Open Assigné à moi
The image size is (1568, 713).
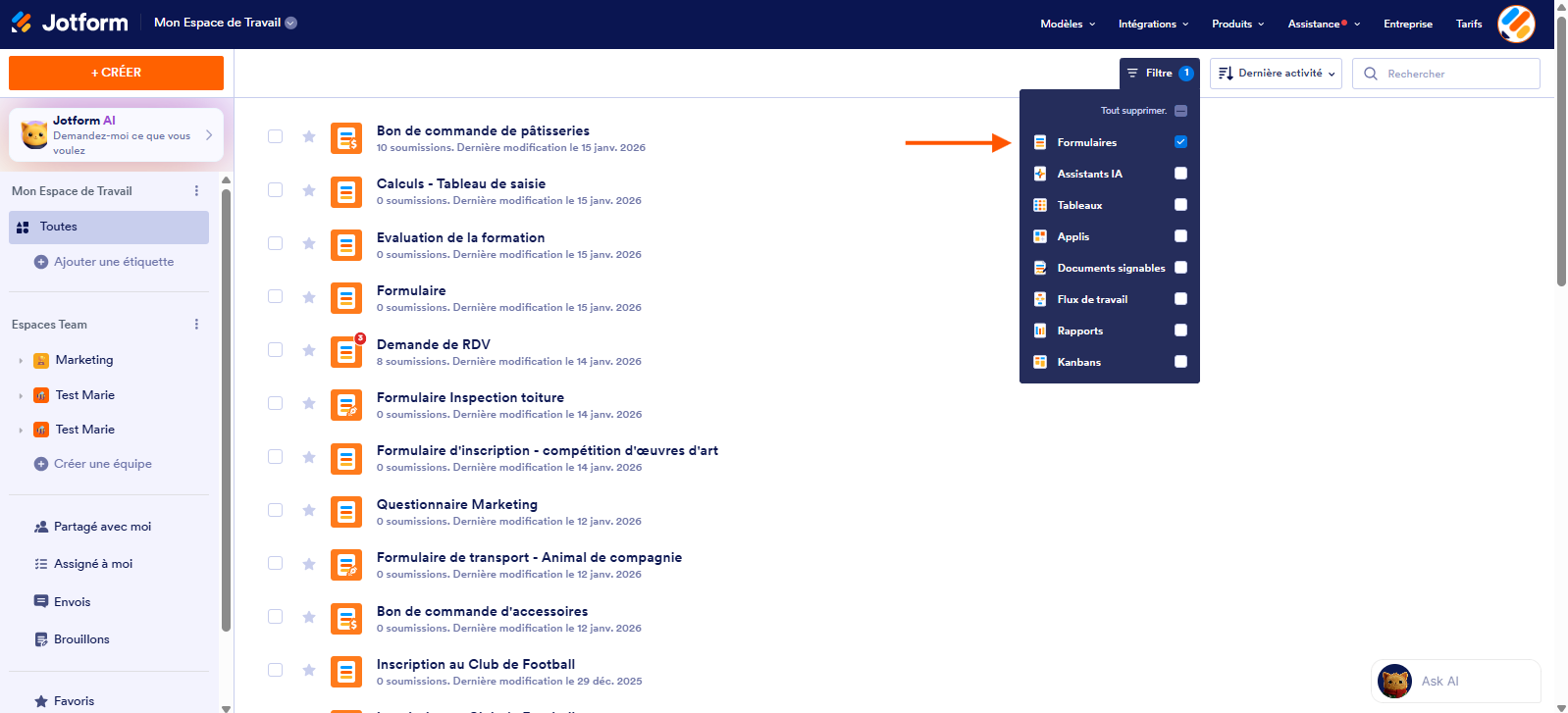pos(83,564)
